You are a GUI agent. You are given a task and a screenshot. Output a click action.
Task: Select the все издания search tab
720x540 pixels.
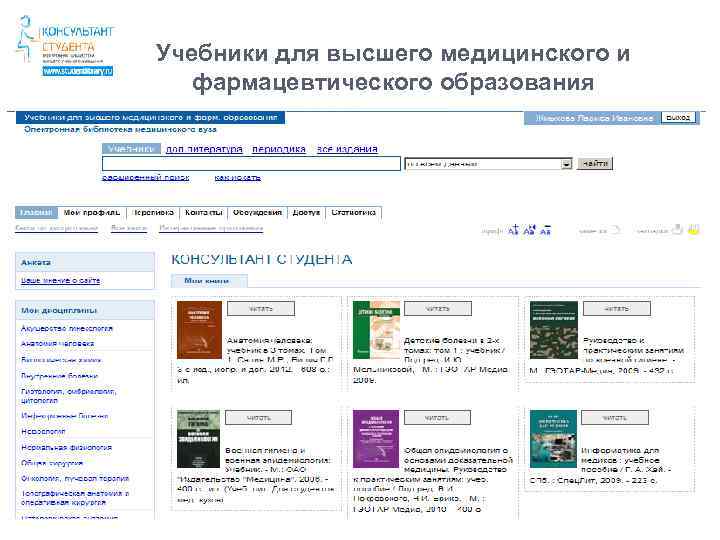[x=347, y=149]
